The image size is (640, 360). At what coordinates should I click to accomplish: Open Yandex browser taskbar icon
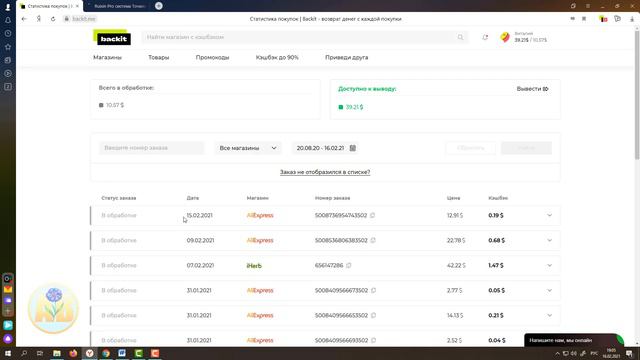[x=89, y=353]
